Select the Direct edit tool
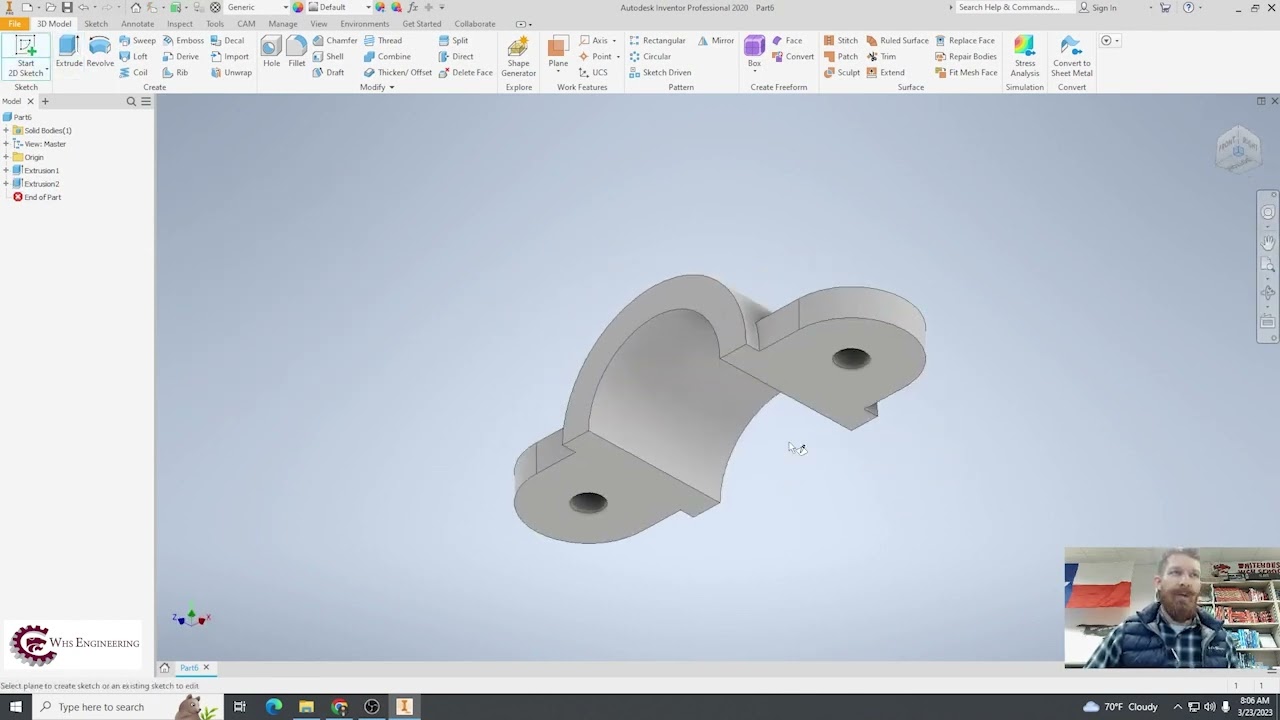 pyautogui.click(x=455, y=56)
